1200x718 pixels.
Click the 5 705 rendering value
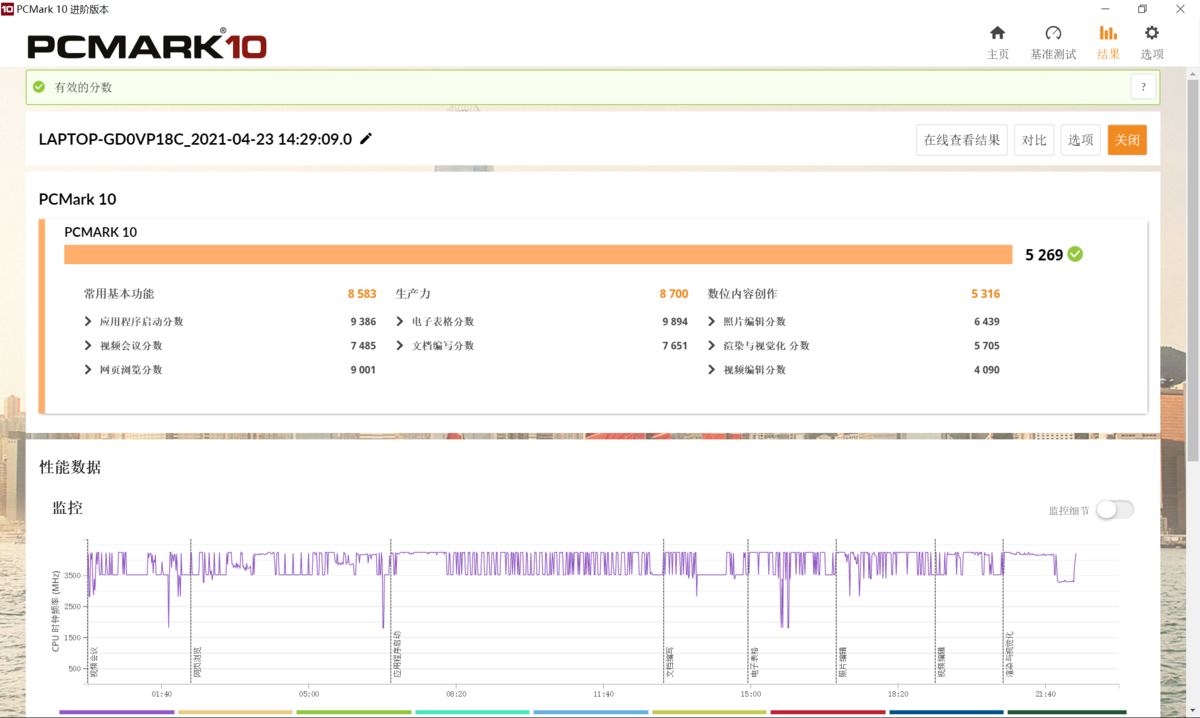point(986,346)
